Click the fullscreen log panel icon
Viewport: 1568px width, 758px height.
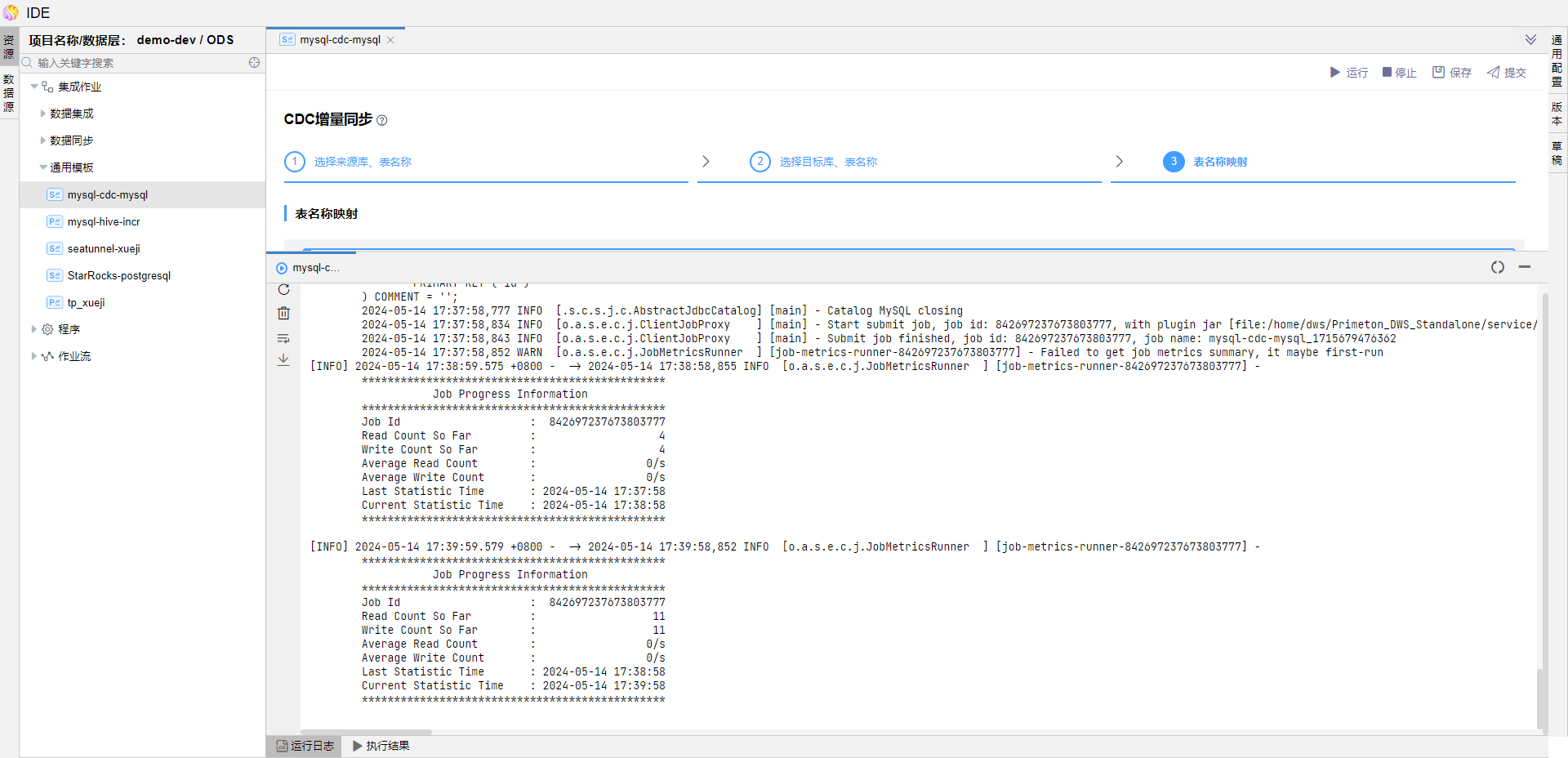(1497, 267)
